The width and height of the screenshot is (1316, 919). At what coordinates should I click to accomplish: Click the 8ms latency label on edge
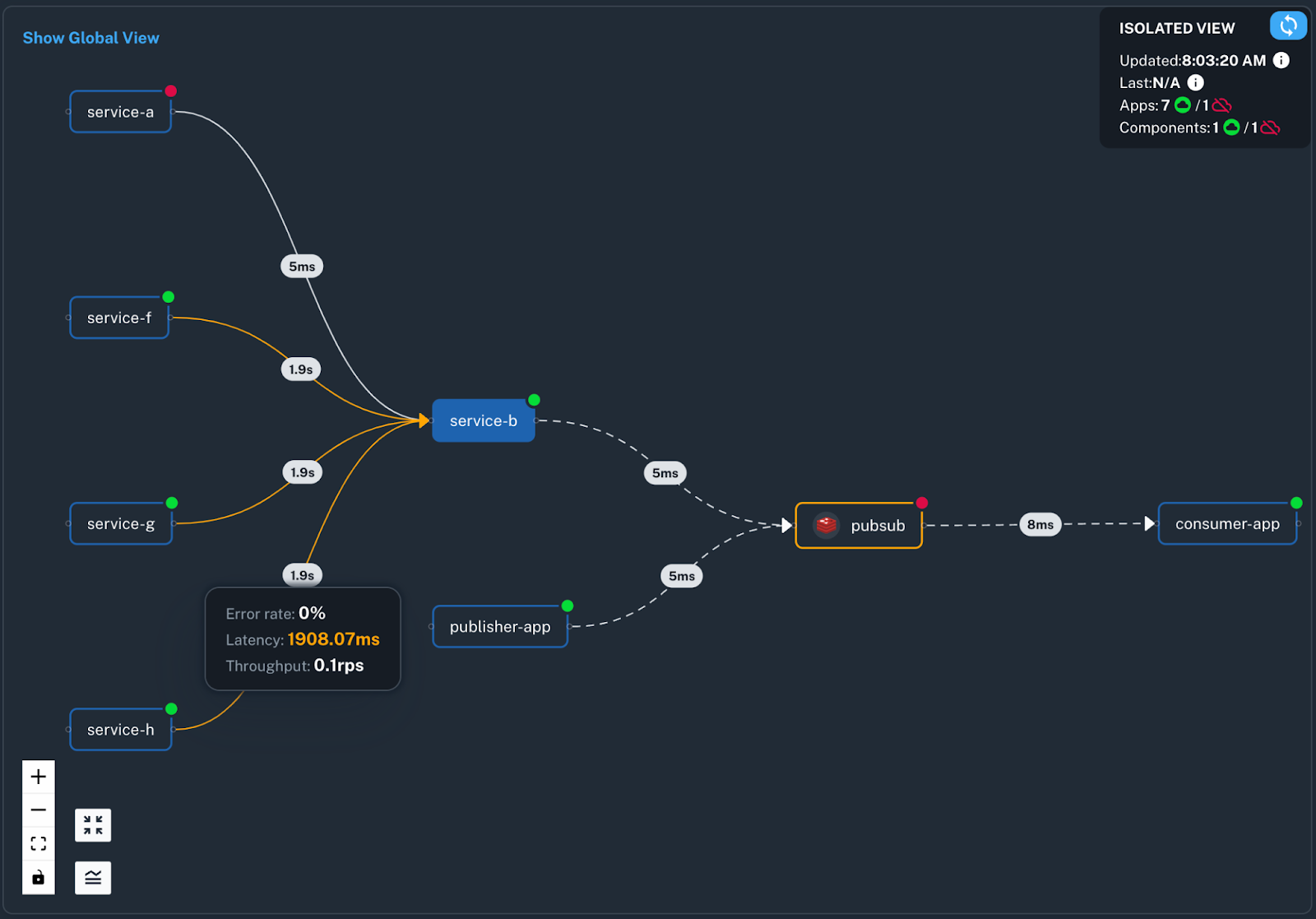(x=1040, y=524)
